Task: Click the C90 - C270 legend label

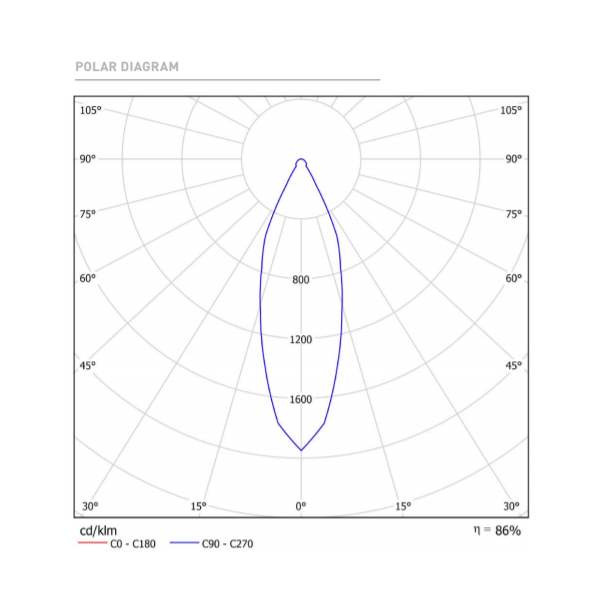Action: tap(227, 544)
